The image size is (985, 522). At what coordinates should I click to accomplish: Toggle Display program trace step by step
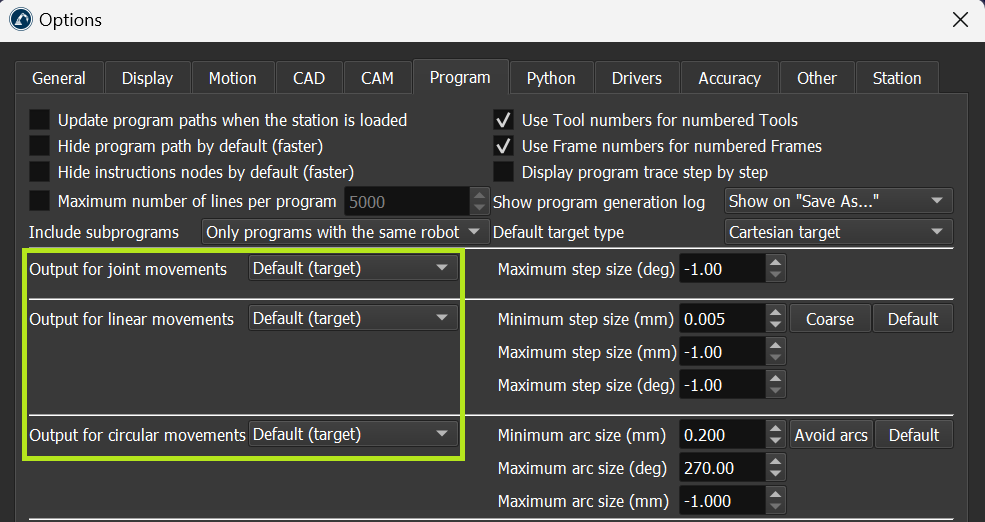pos(504,172)
